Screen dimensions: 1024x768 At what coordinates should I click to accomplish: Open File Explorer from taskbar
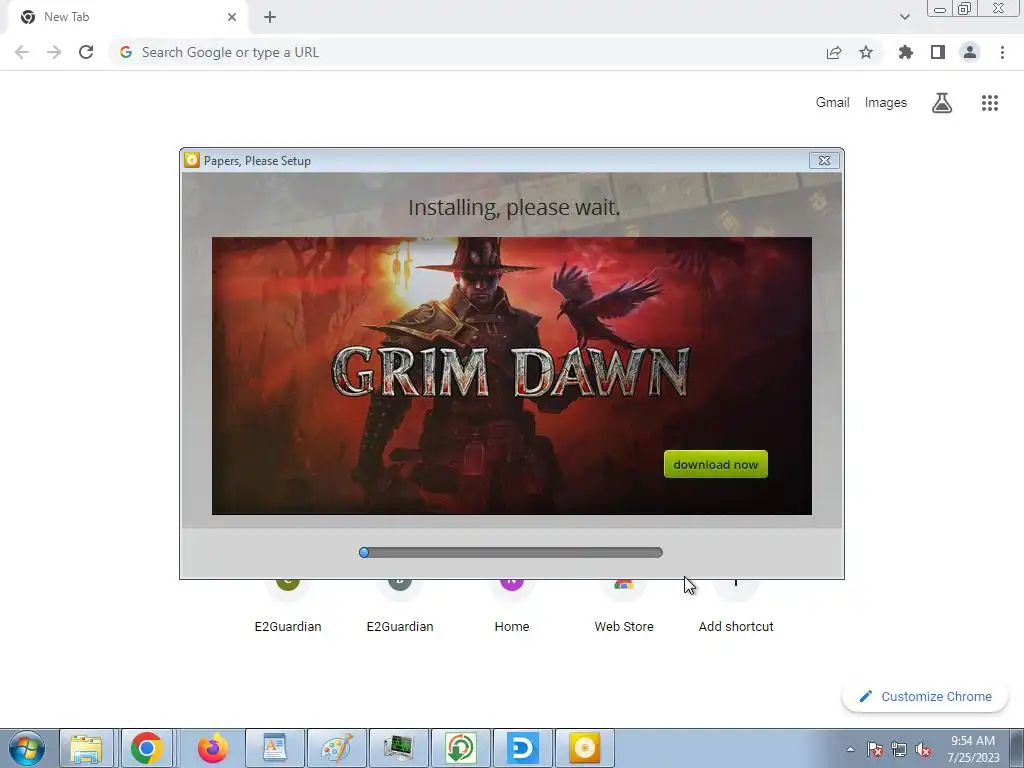[x=86, y=748]
